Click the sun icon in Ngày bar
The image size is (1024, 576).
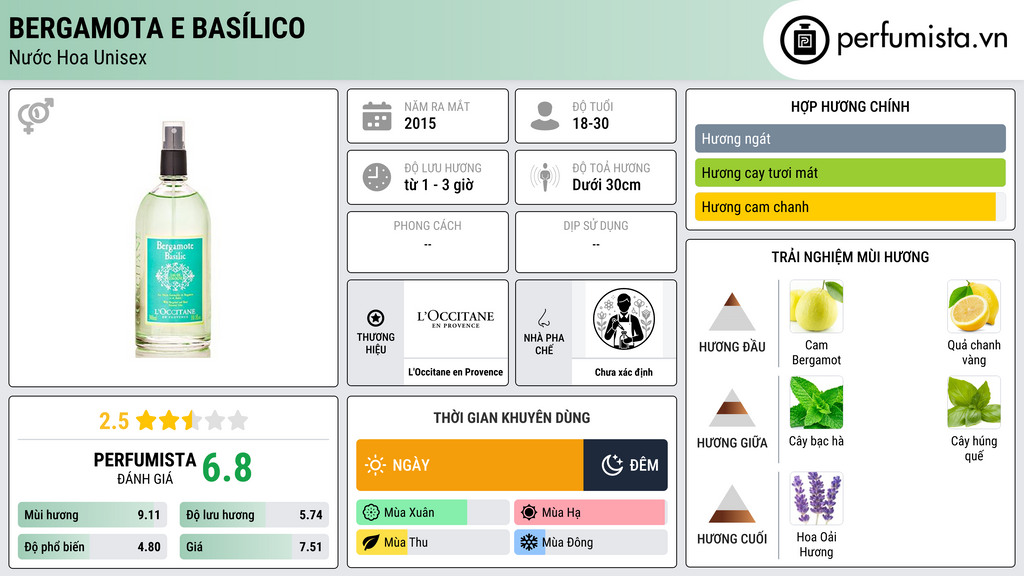click(375, 465)
